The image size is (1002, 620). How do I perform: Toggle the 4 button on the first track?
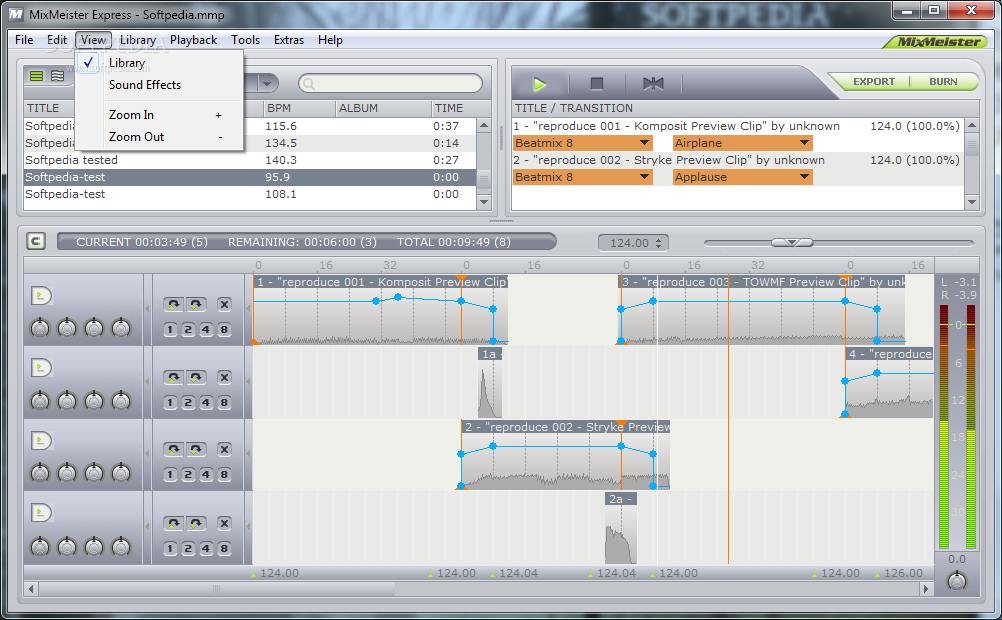[206, 330]
